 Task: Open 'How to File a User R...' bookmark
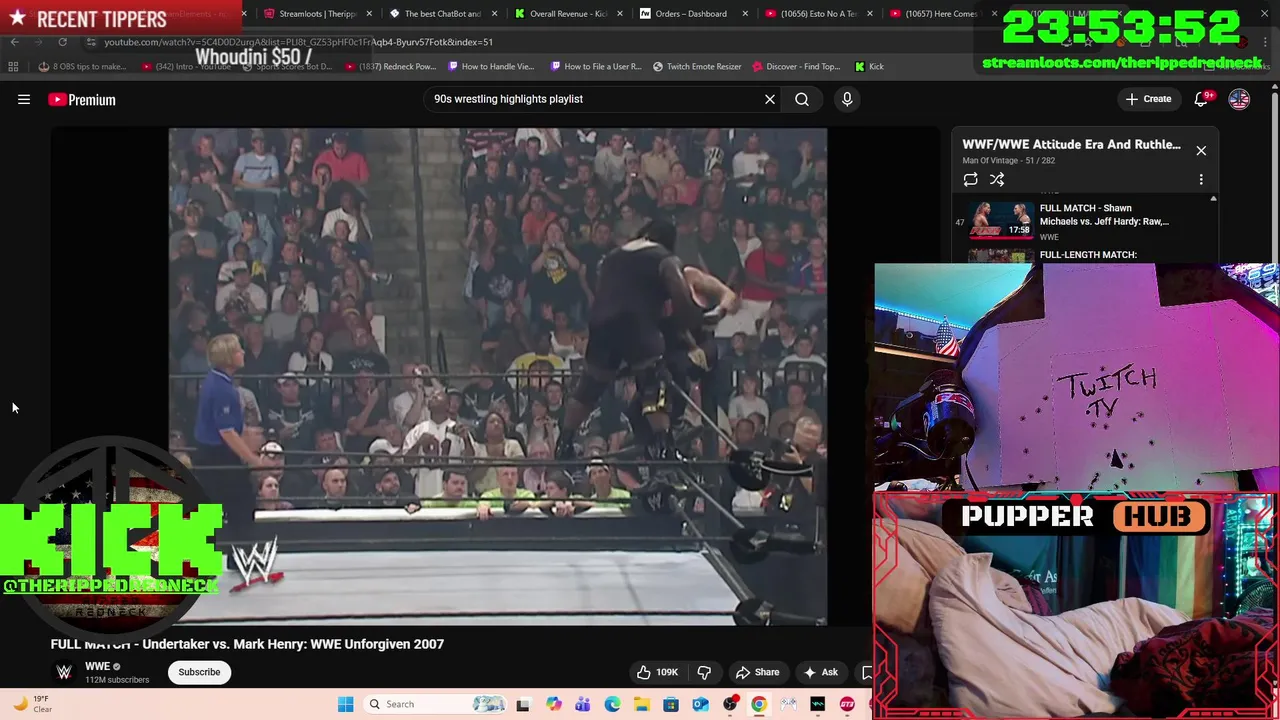(595, 66)
